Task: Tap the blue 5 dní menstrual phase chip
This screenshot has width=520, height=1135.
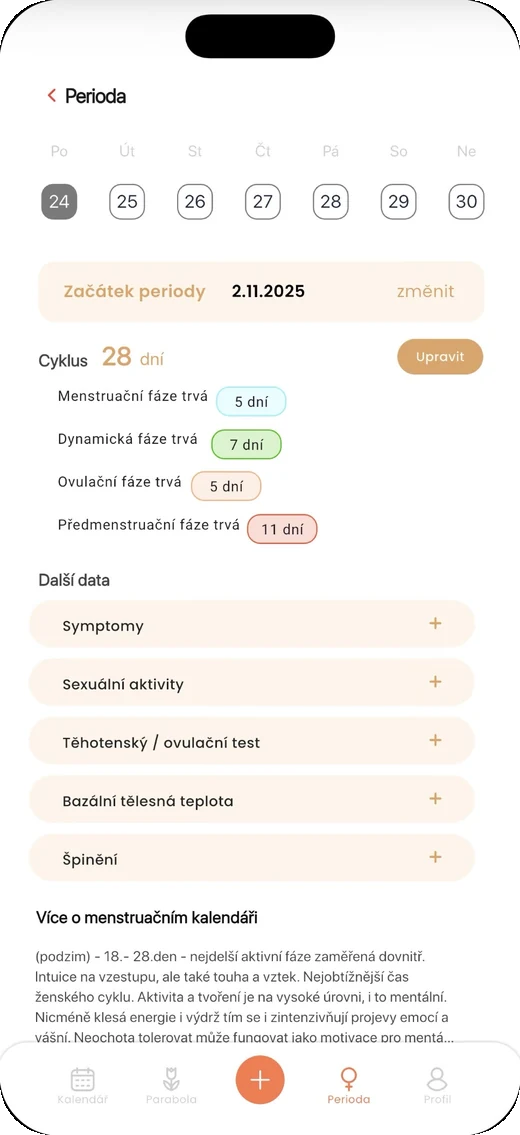Action: [x=251, y=401]
